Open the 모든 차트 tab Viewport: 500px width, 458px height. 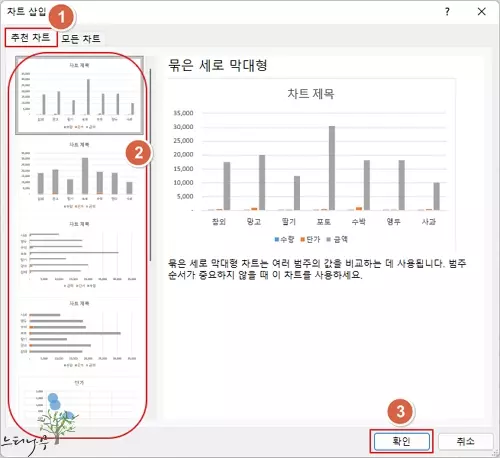point(81,39)
